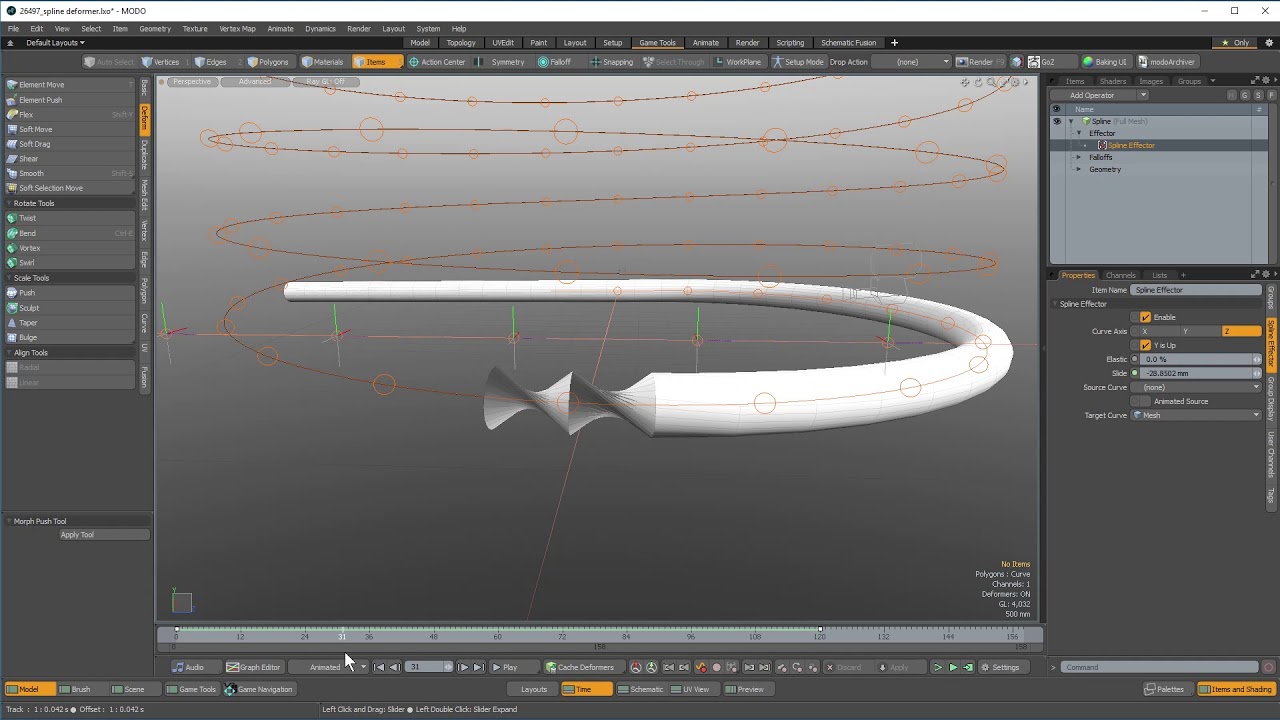This screenshot has height=720, width=1280.
Task: Choose the Bulge tool icon
Action: [x=11, y=338]
